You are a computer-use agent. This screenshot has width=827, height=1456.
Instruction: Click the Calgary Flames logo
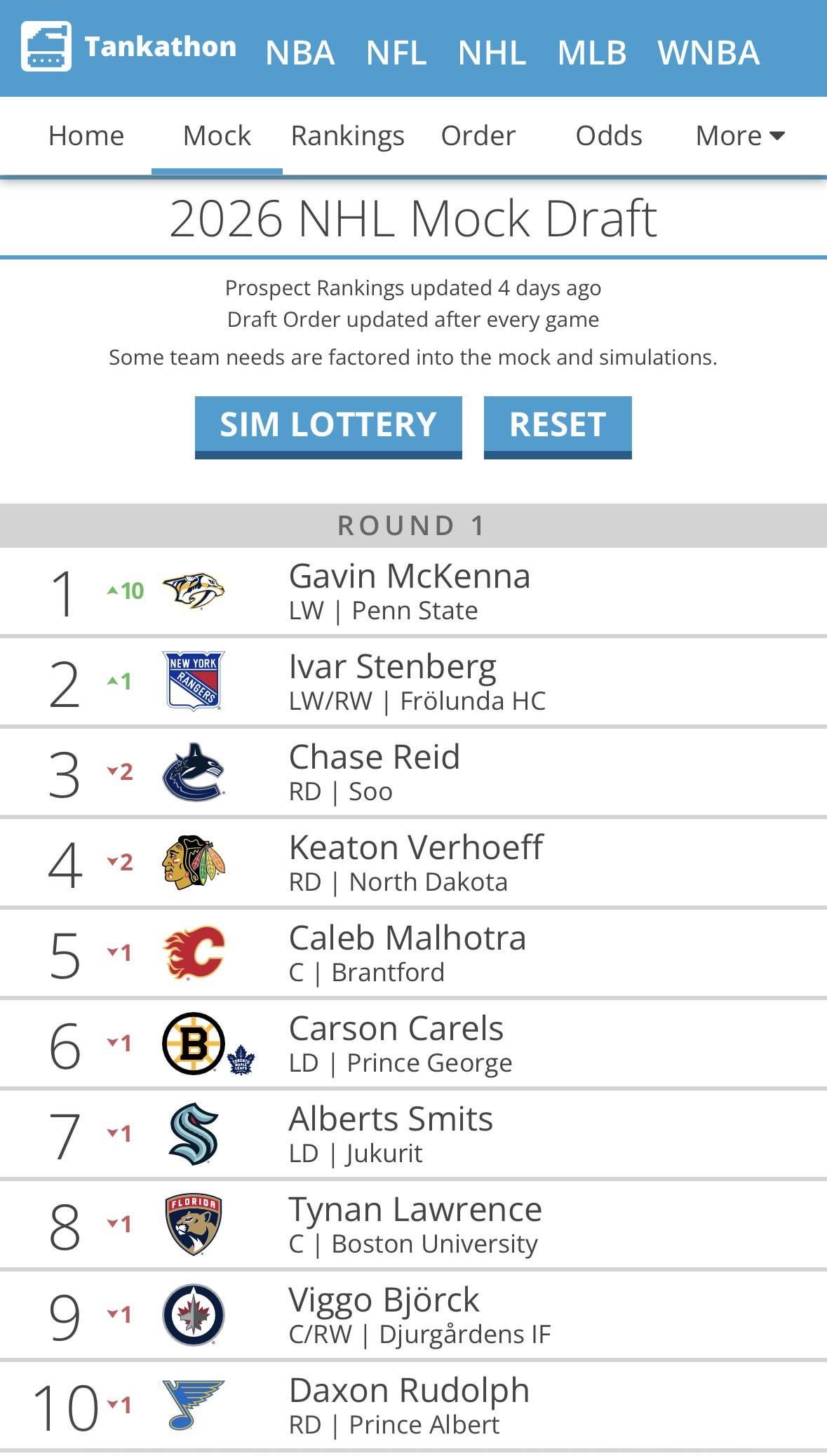tap(194, 952)
